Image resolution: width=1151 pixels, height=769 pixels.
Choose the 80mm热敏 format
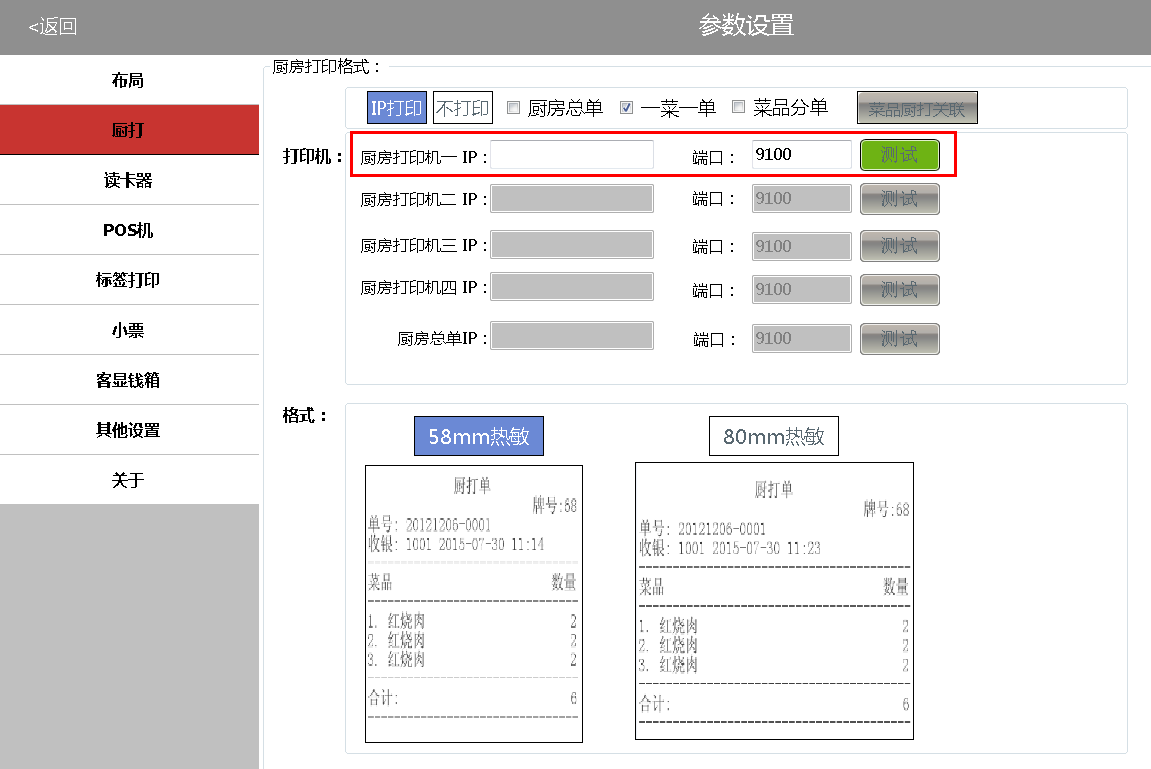[774, 437]
